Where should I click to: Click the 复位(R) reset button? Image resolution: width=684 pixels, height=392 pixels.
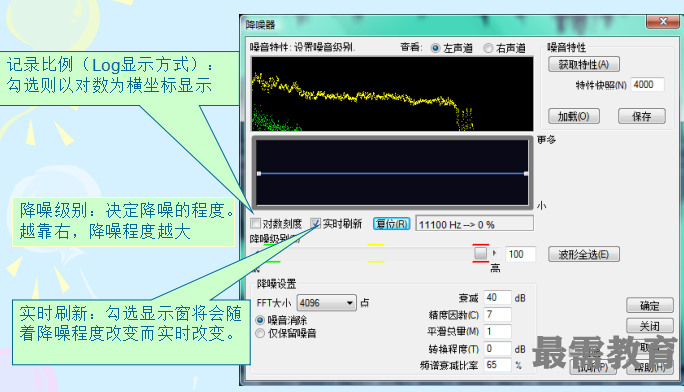(x=391, y=224)
